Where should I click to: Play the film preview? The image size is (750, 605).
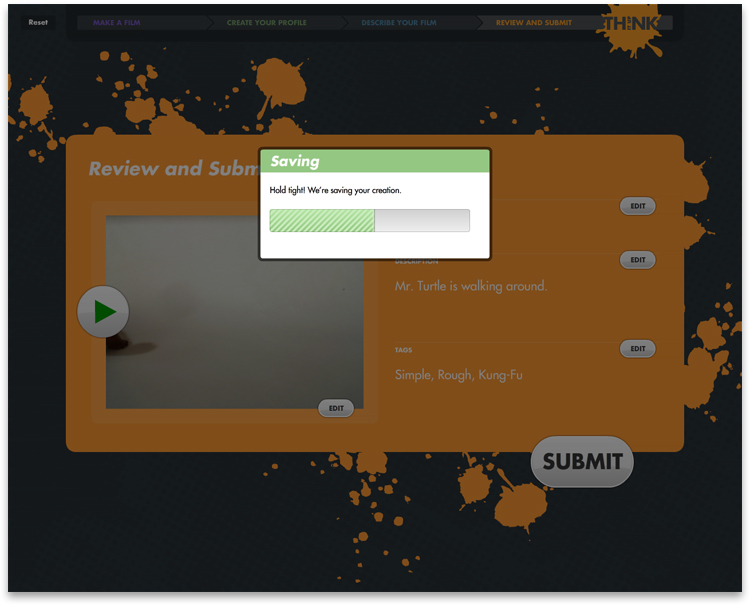(103, 312)
